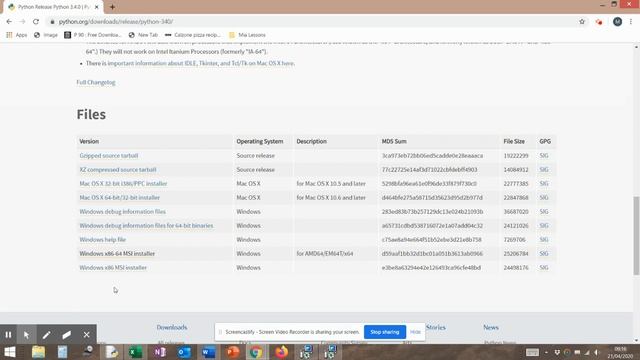Open SIG link for Windows x86 MSI installer
This screenshot has width=640, height=360.
(544, 268)
